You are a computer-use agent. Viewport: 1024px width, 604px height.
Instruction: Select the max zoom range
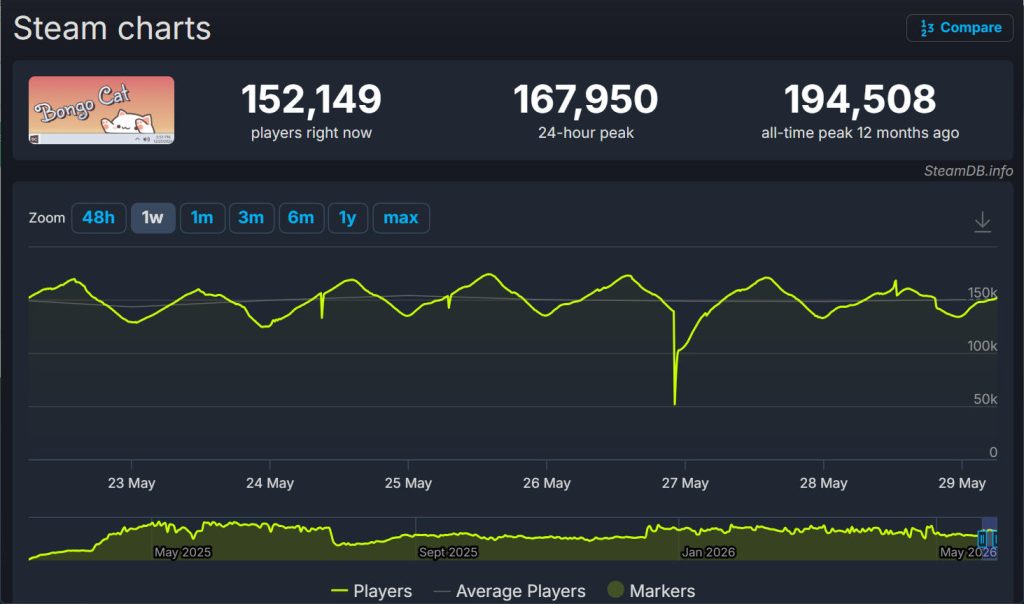tap(401, 217)
